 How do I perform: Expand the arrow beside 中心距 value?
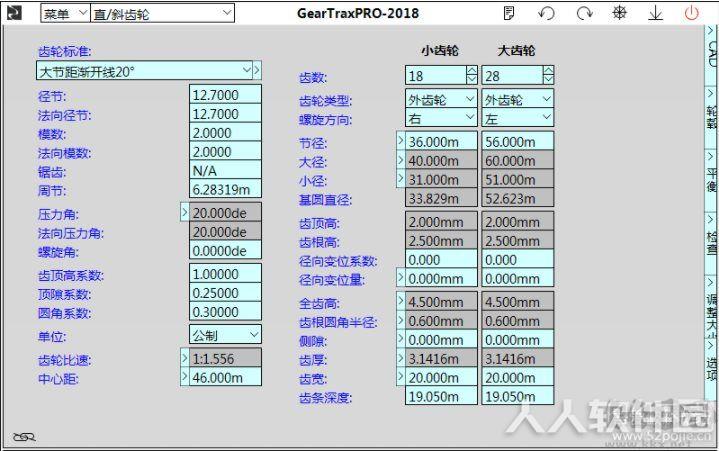pyautogui.click(x=184, y=376)
